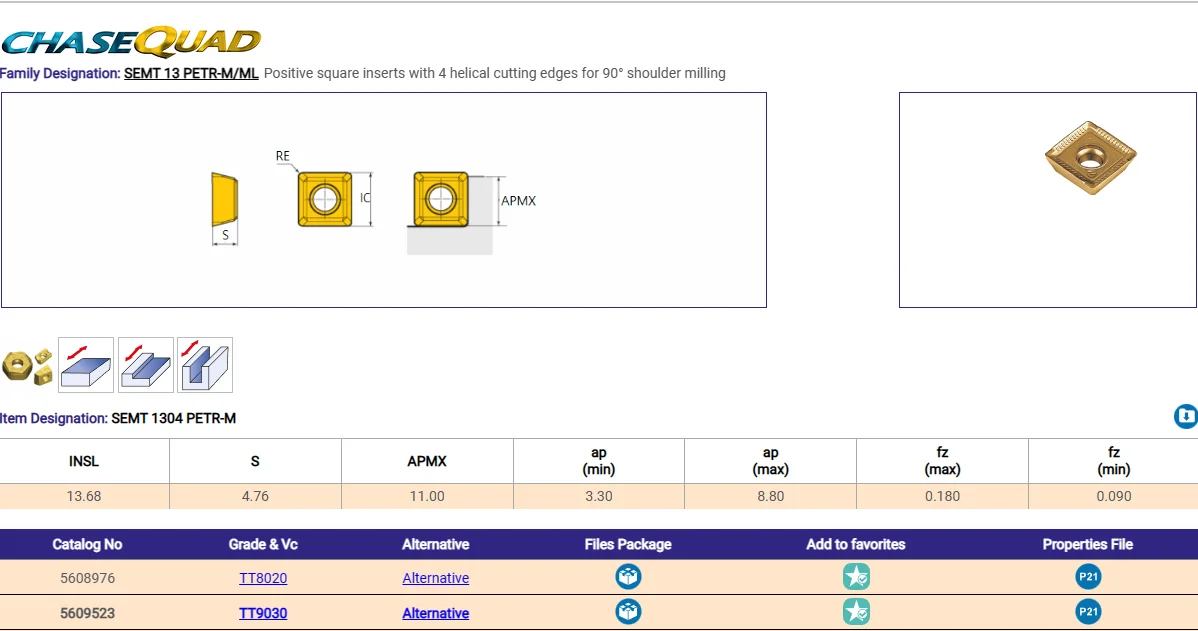Select the slot milling application icon
1198x631 pixels.
(x=205, y=365)
